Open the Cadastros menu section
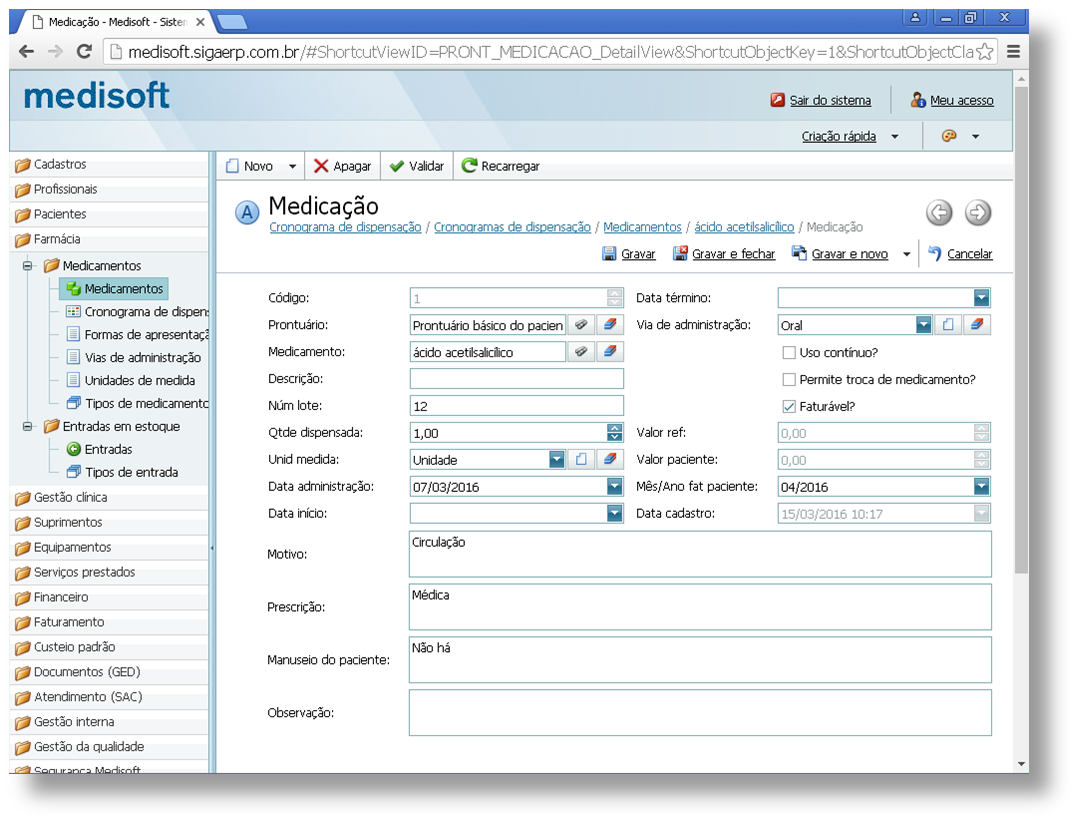This screenshot has height=823, width=1078. [x=110, y=165]
